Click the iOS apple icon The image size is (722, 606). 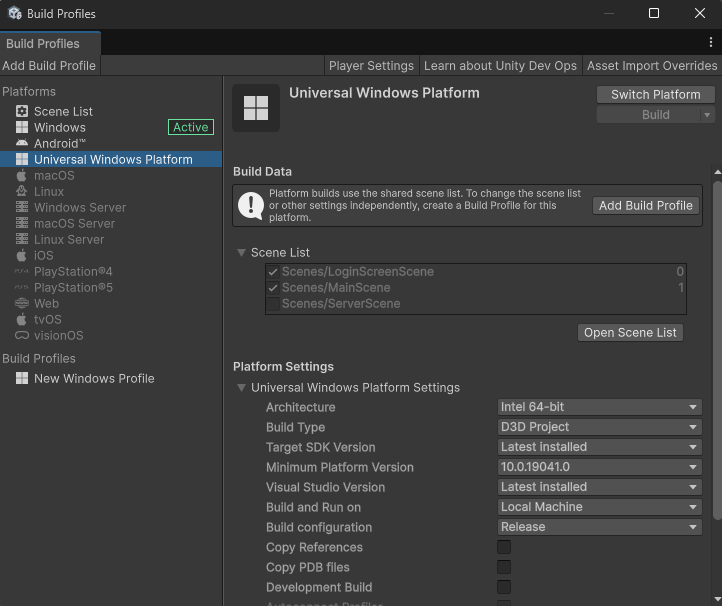tap(22, 255)
